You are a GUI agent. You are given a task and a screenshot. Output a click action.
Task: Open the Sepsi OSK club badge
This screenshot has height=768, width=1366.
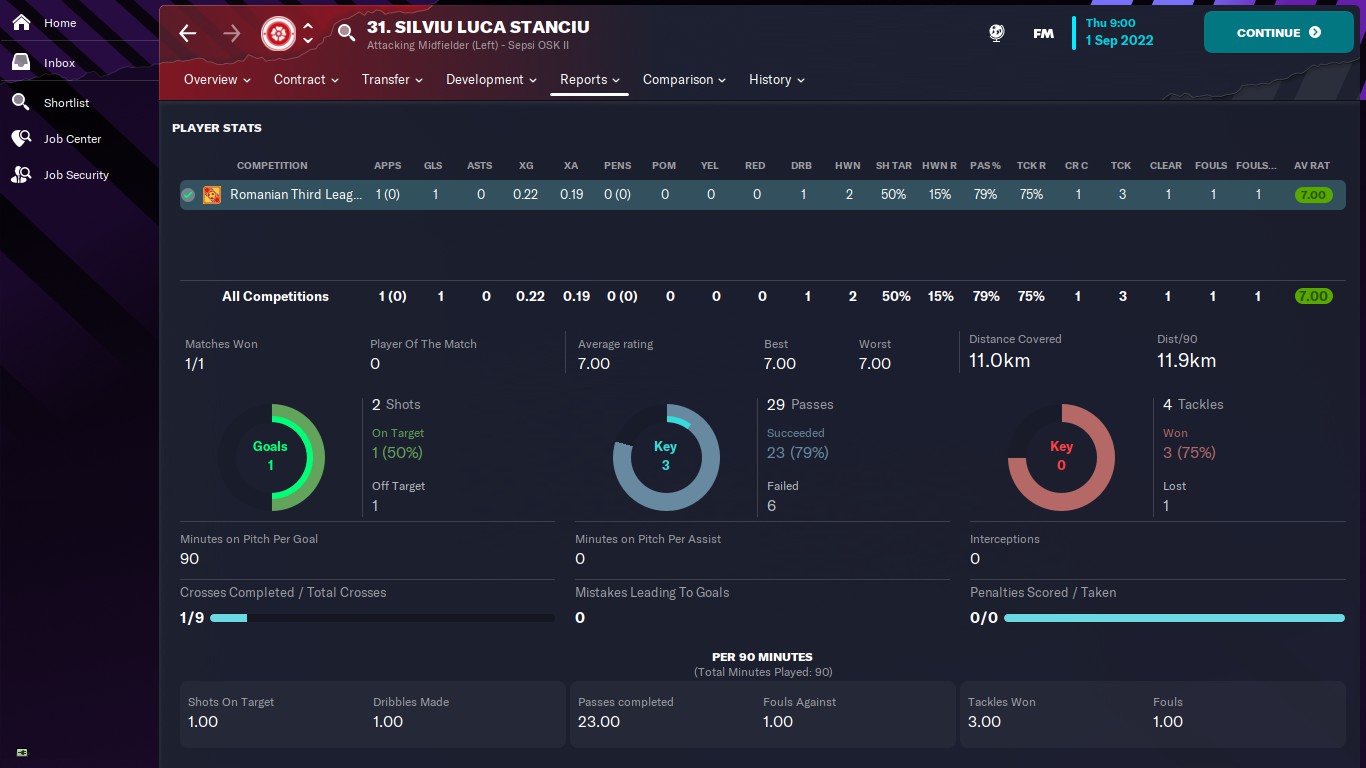pyautogui.click(x=276, y=33)
